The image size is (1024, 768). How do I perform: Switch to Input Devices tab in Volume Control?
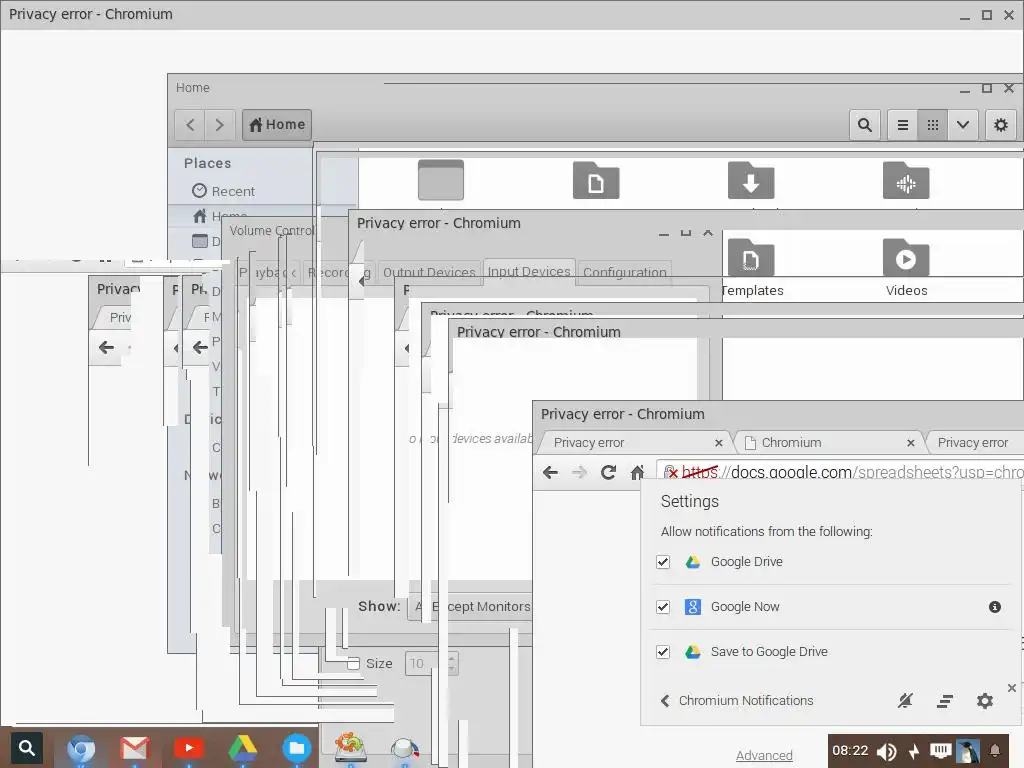[x=529, y=272]
